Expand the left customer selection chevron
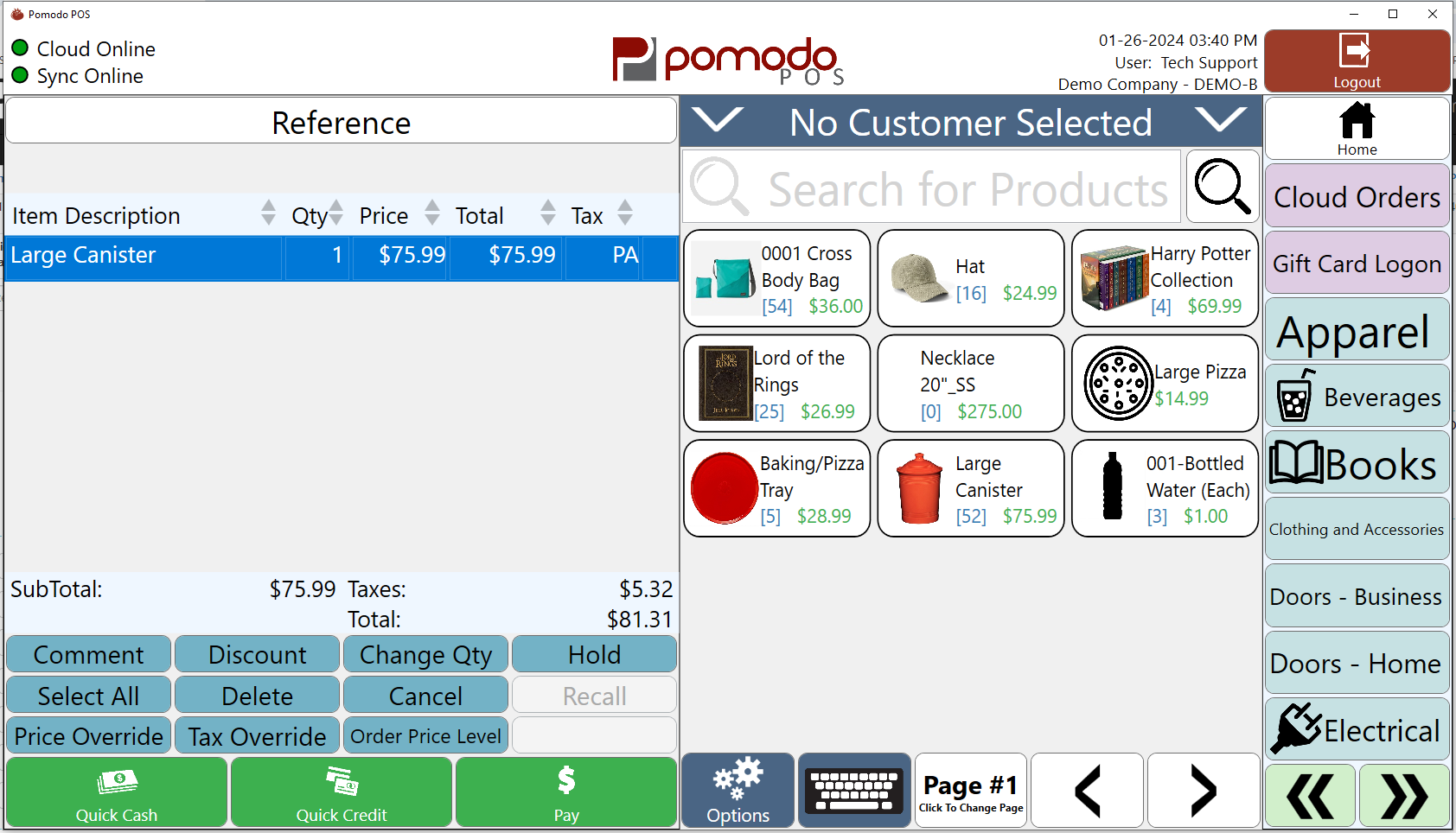 pyautogui.click(x=718, y=121)
